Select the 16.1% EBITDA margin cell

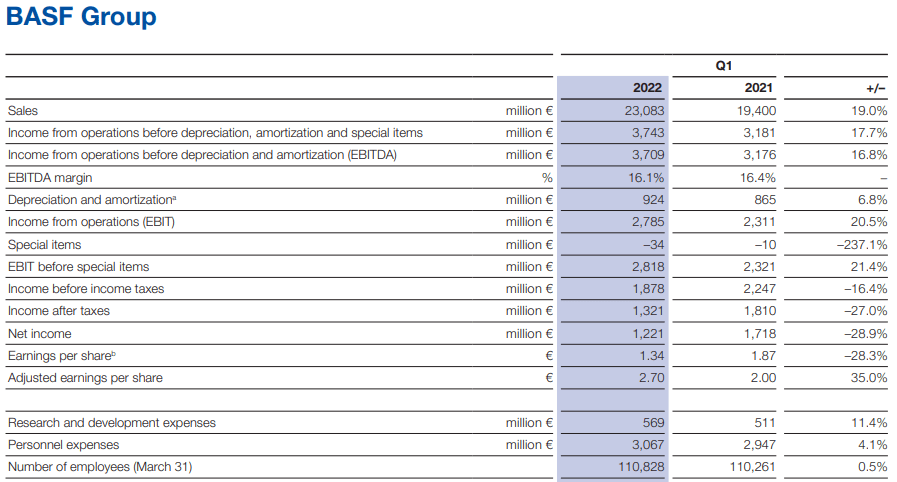pyautogui.click(x=647, y=177)
